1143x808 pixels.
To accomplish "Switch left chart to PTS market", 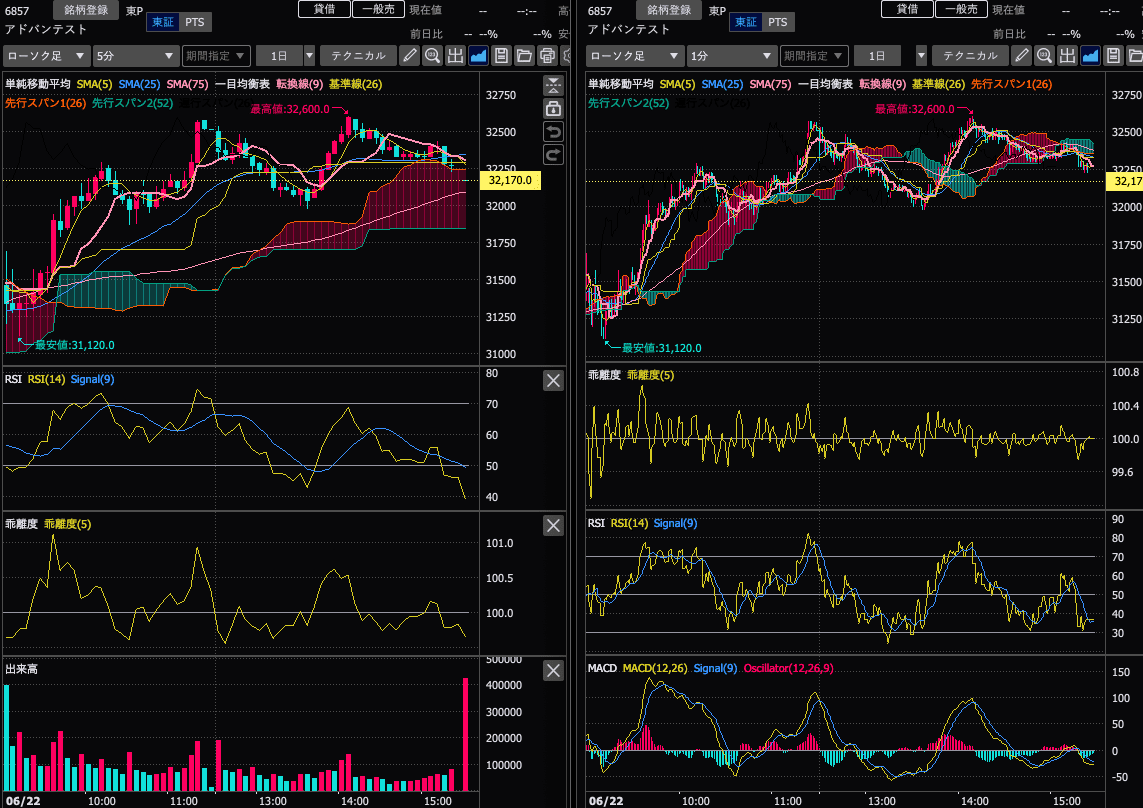I will click(x=195, y=22).
